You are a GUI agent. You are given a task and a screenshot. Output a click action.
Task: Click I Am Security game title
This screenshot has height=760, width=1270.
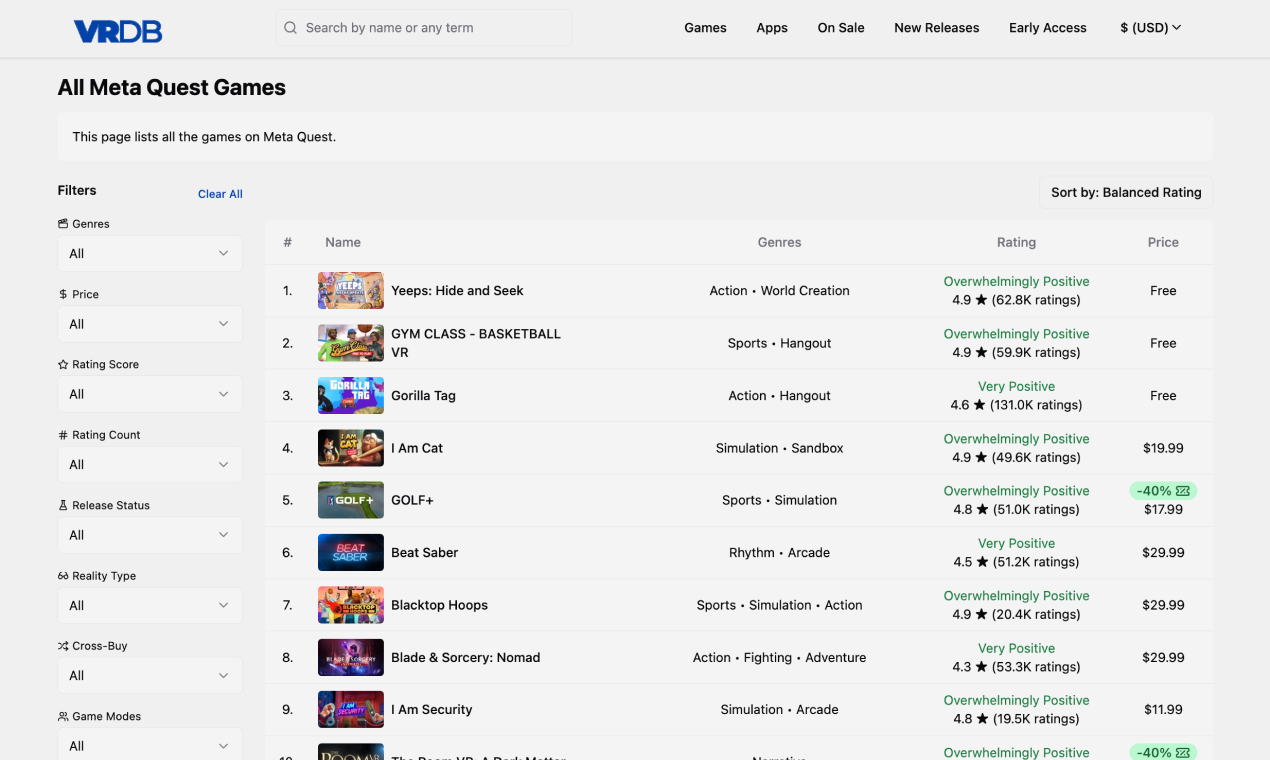point(431,710)
